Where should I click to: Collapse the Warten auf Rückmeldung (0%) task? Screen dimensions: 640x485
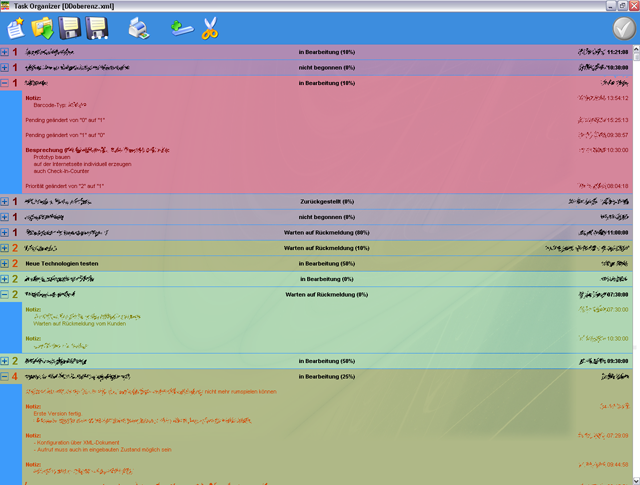tap(4, 295)
